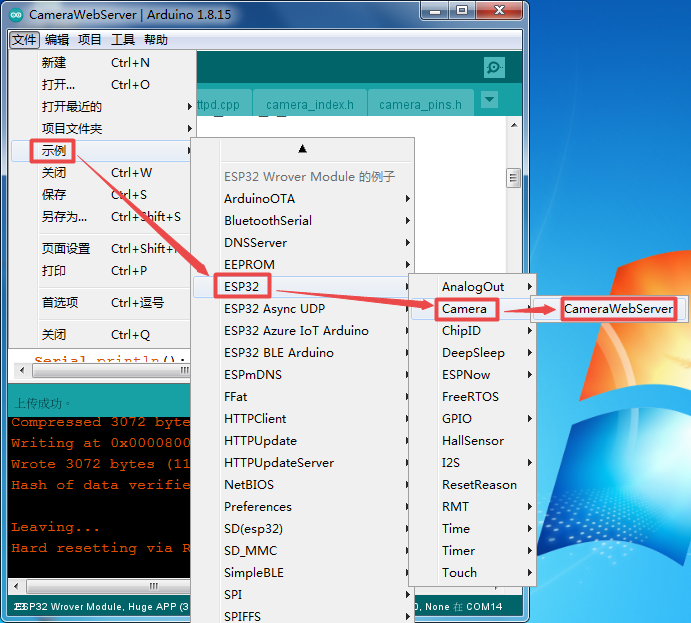
Task: Expand ESP32 Azure IoT Arduino submenu
Action: (x=303, y=331)
